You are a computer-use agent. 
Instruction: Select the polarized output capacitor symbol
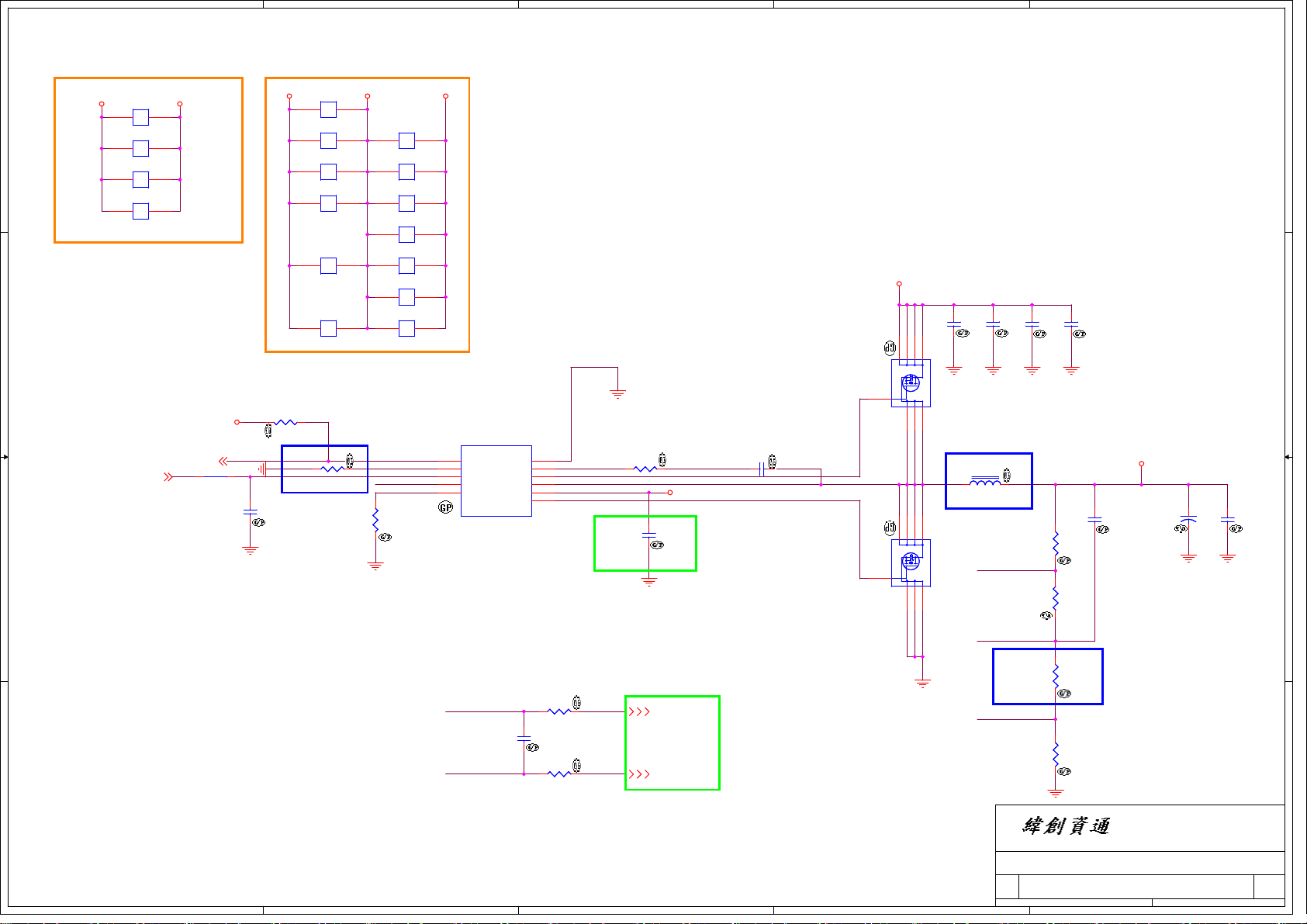coord(1188,518)
